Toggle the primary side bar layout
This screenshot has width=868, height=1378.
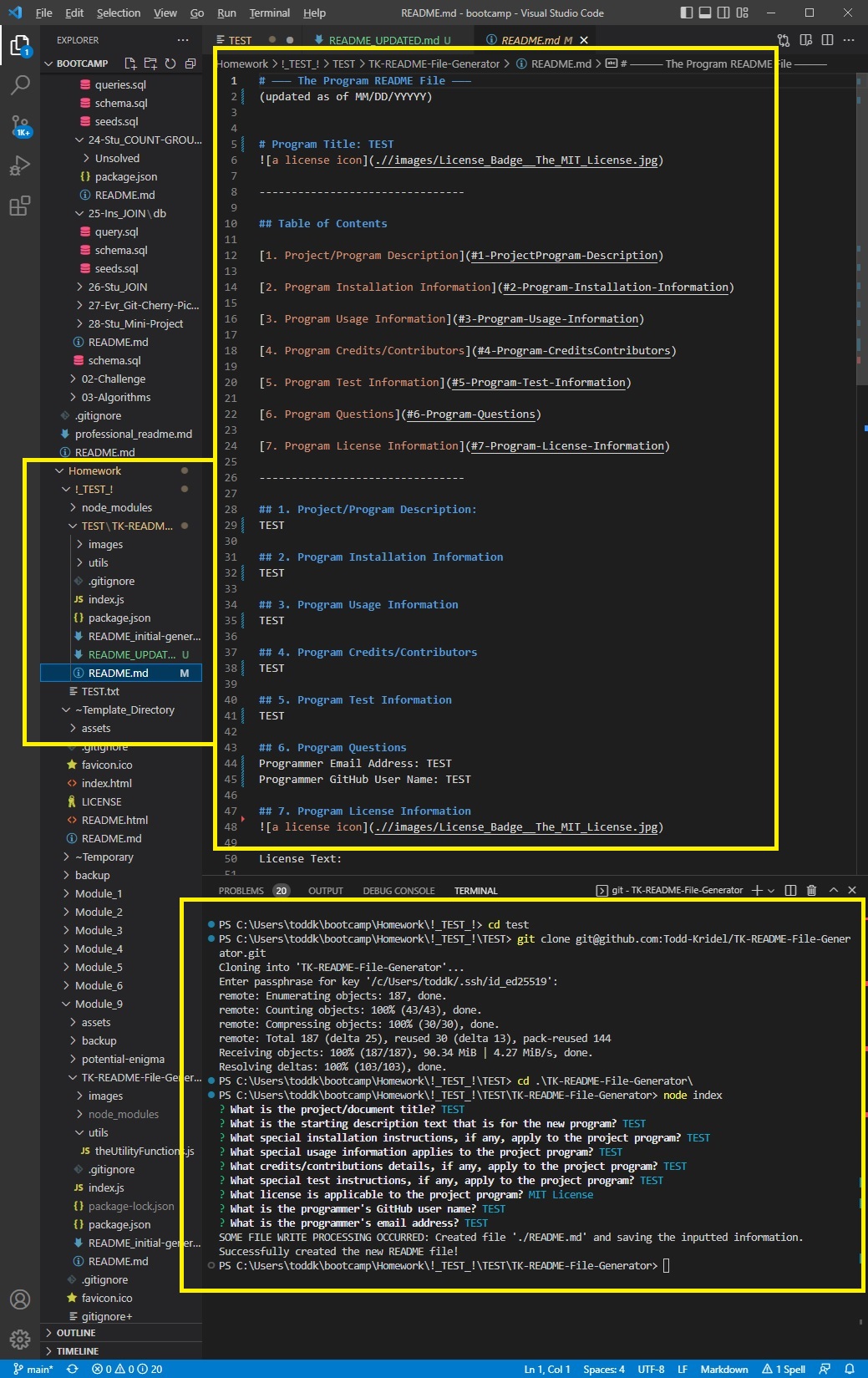point(687,13)
